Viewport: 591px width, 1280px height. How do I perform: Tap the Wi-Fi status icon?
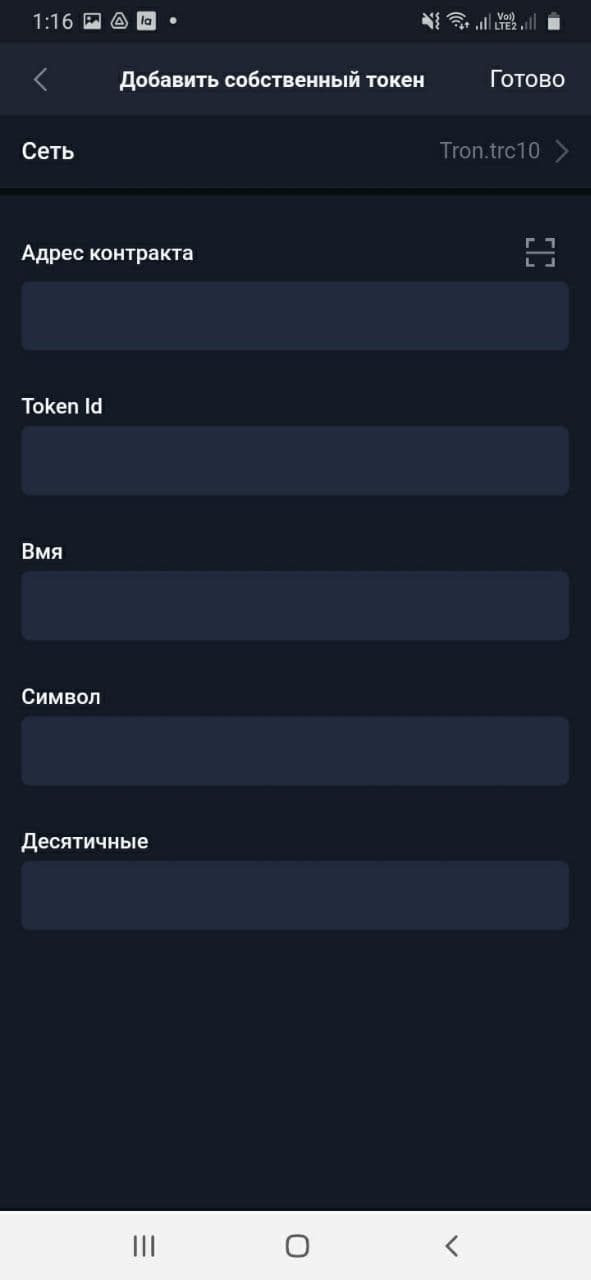tap(458, 21)
